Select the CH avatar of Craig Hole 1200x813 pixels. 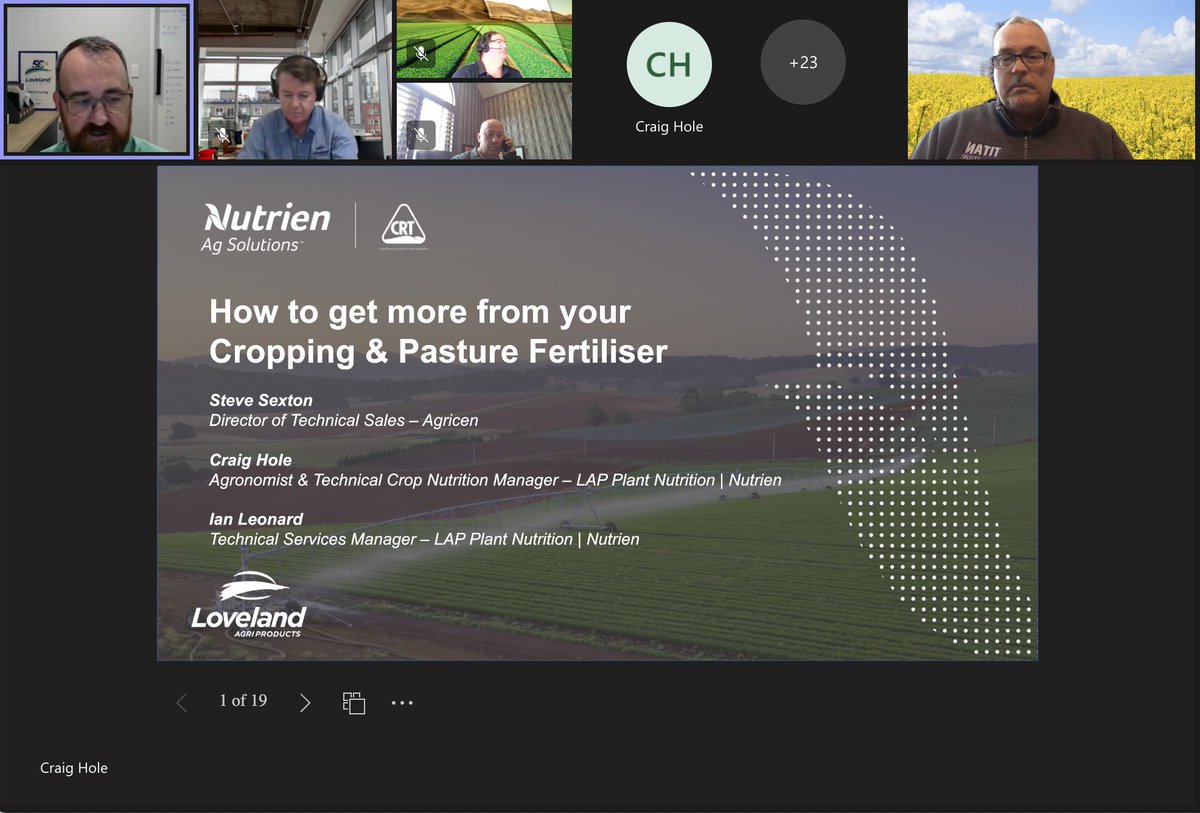tap(669, 64)
